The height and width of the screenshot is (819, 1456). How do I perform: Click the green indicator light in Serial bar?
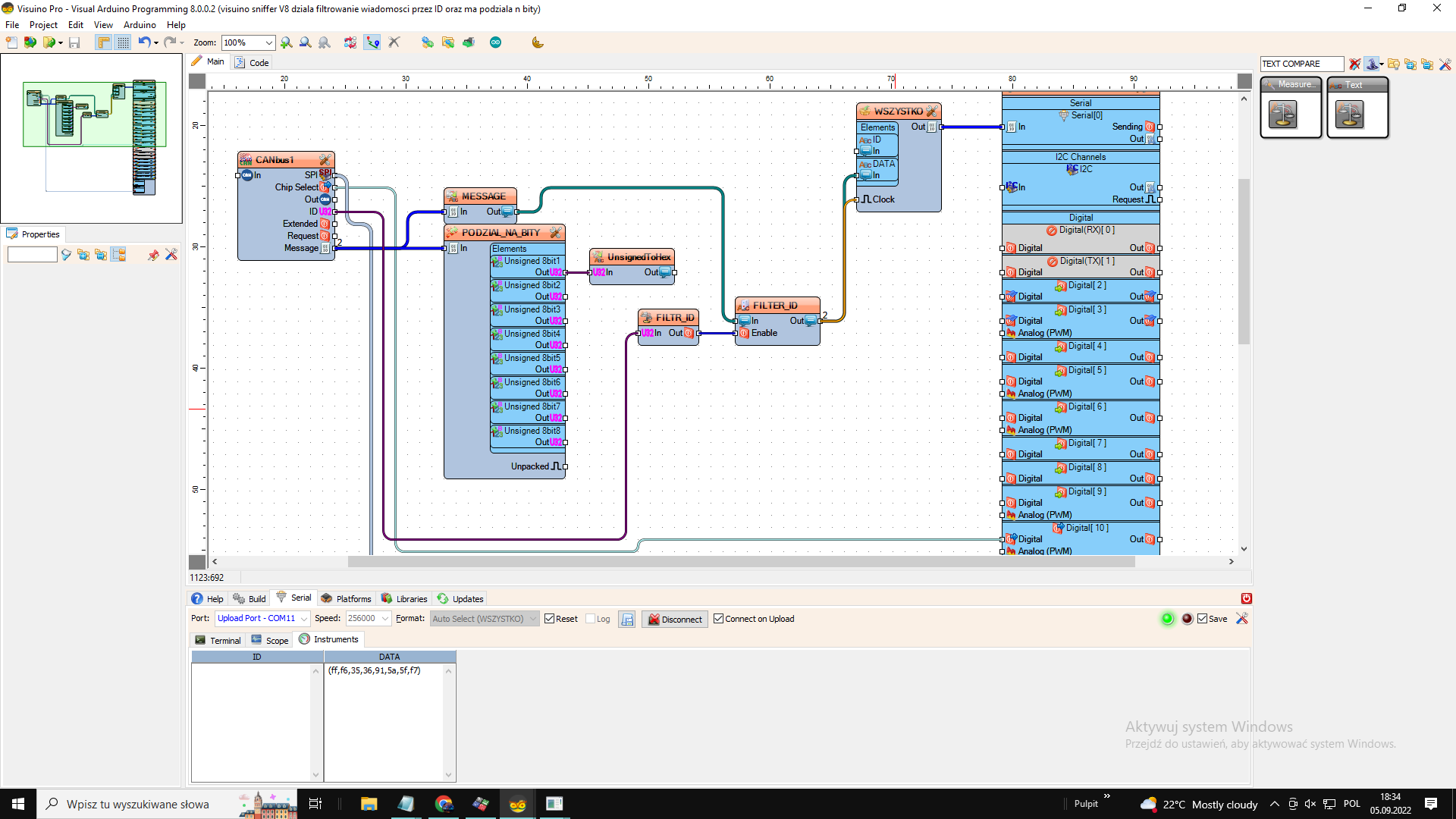pyautogui.click(x=1168, y=619)
